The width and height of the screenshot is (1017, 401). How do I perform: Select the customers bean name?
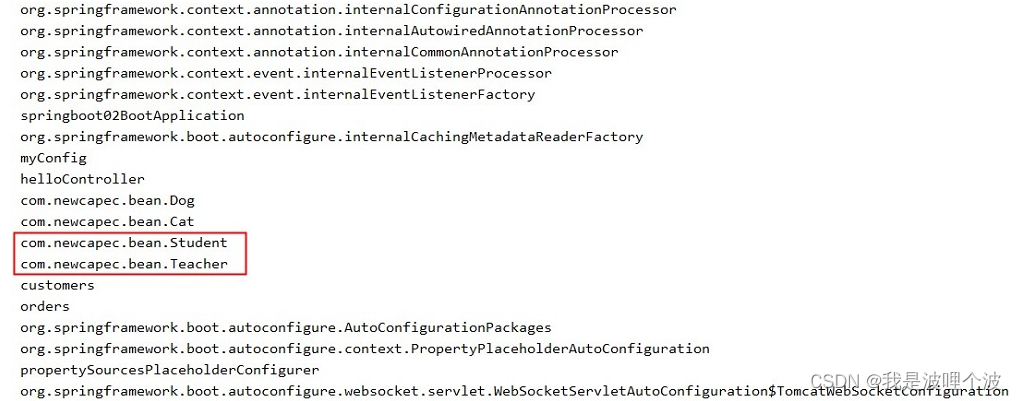[x=57, y=285]
